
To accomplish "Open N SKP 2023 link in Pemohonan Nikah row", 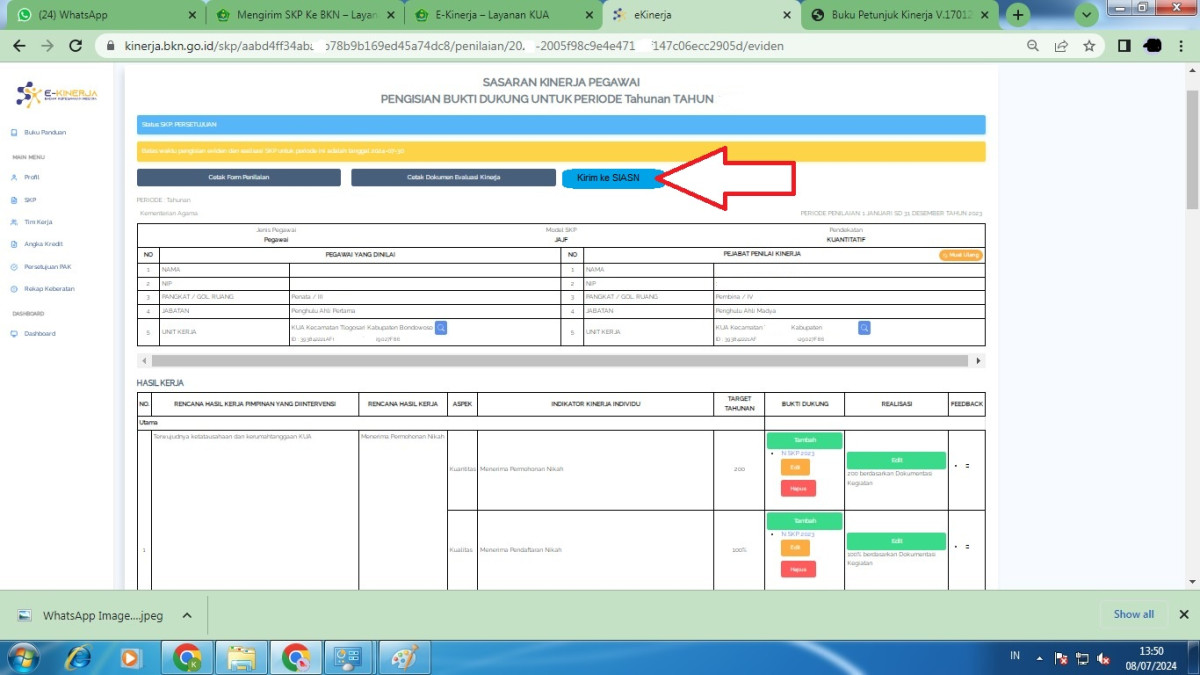I will pyautogui.click(x=798, y=453).
